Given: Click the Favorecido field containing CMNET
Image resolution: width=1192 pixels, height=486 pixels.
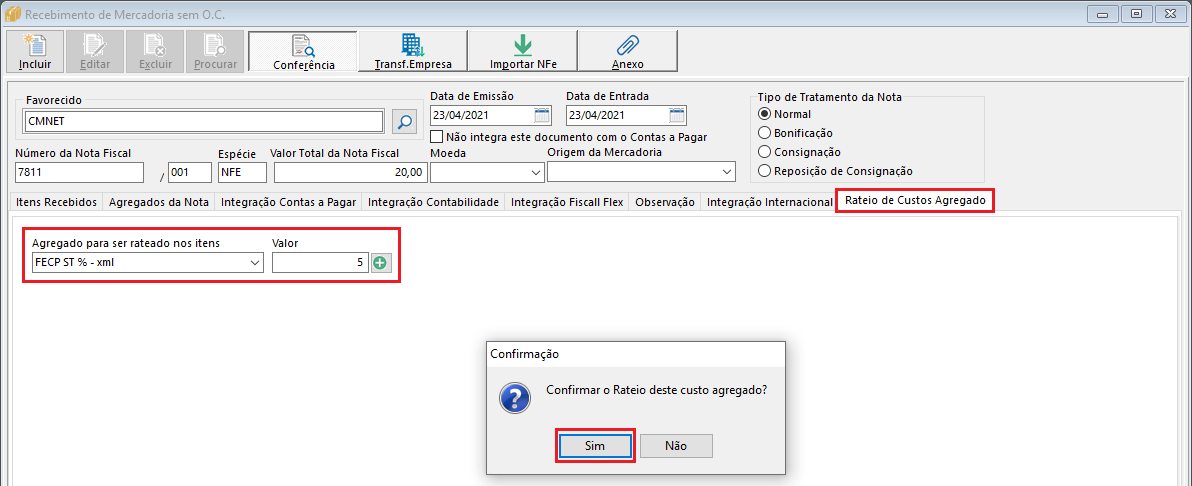Looking at the screenshot, I should tap(204, 121).
